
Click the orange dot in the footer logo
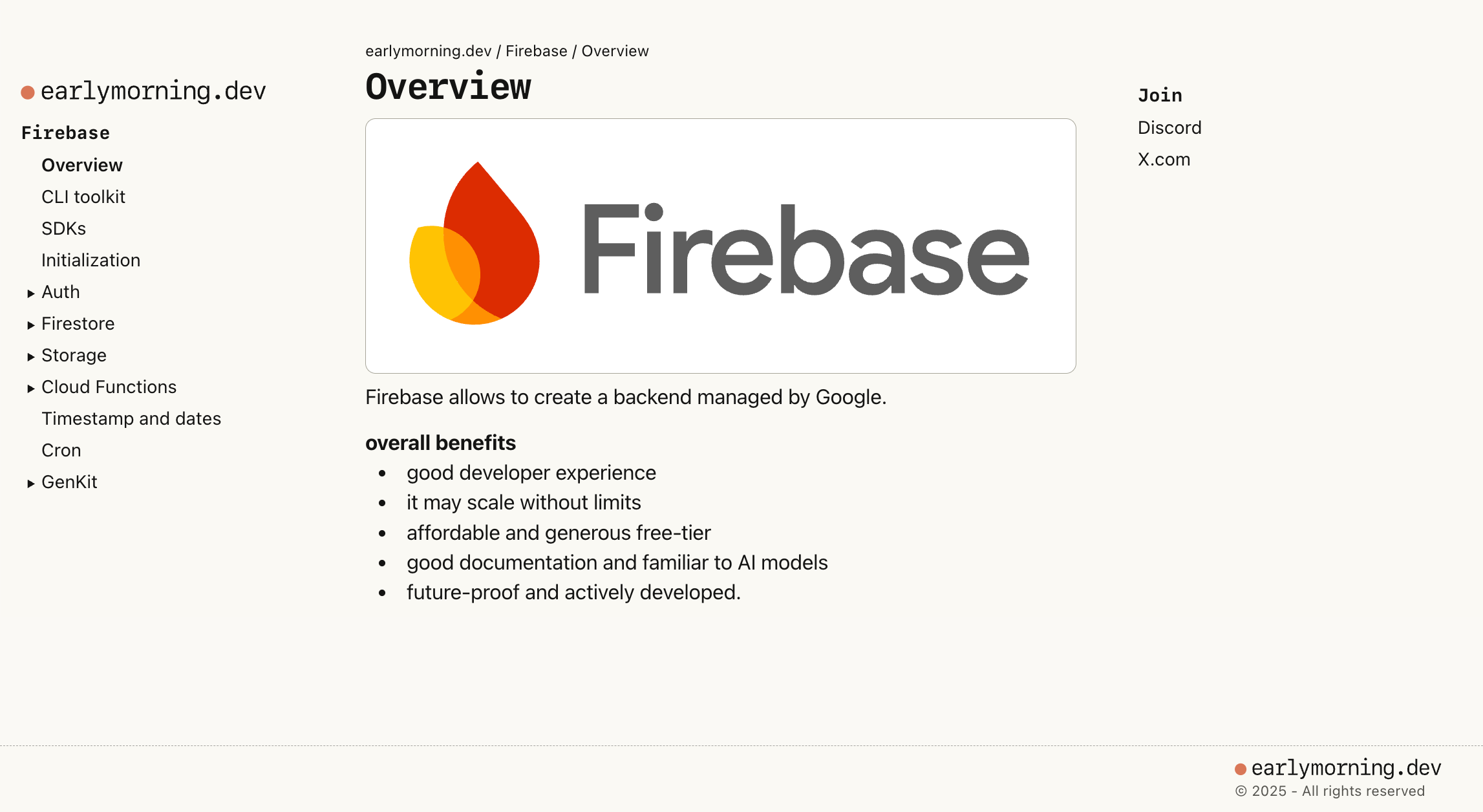(x=1240, y=769)
